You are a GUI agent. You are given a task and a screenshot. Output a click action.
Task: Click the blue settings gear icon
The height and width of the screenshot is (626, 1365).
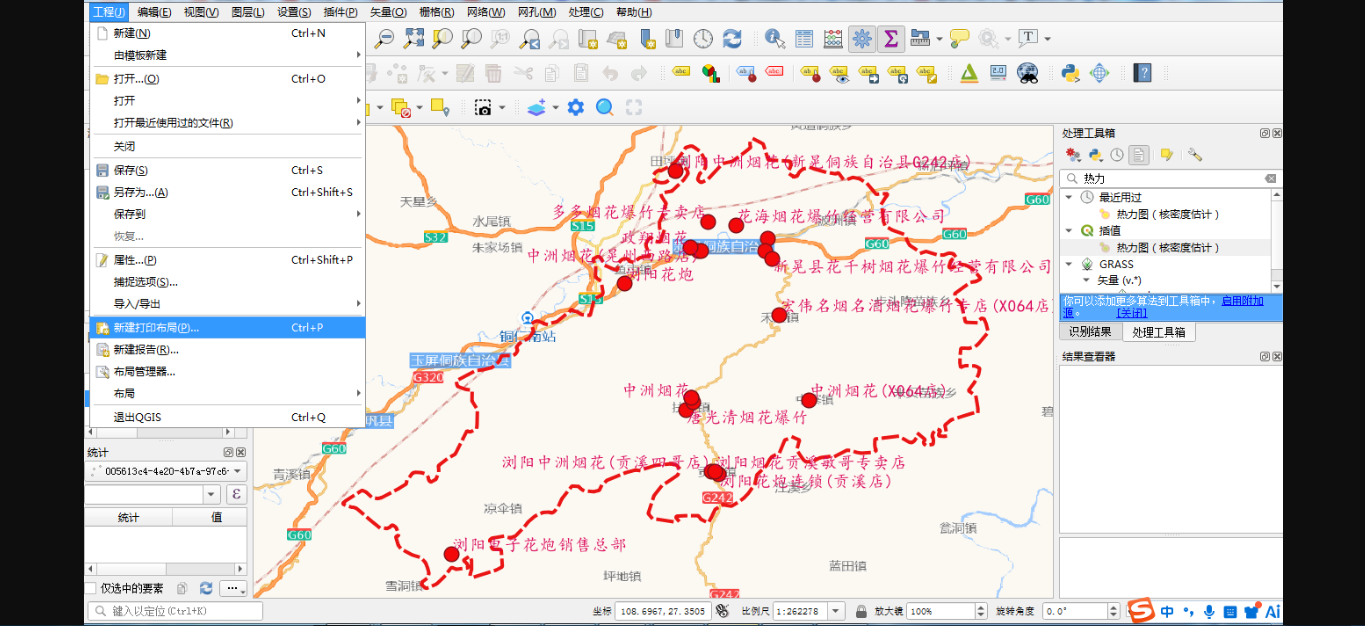pyautogui.click(x=576, y=107)
